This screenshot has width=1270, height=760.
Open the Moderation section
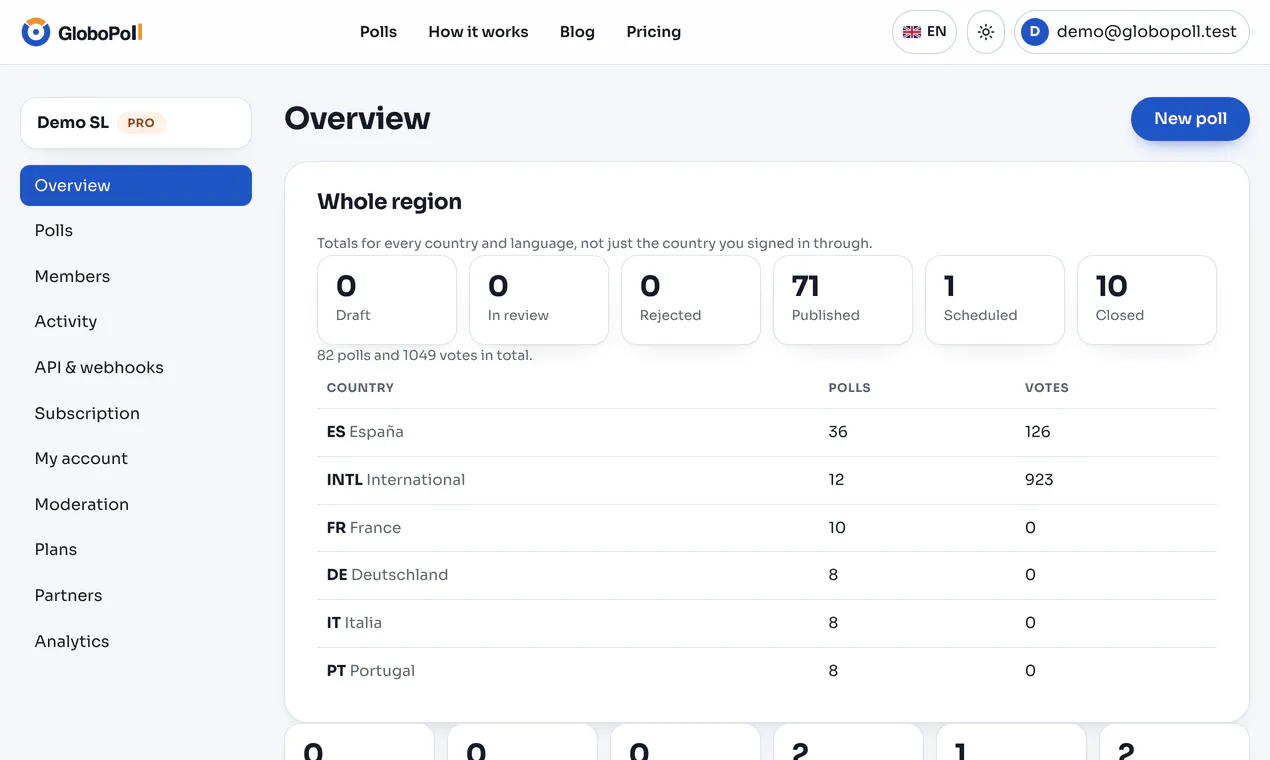[136, 505]
